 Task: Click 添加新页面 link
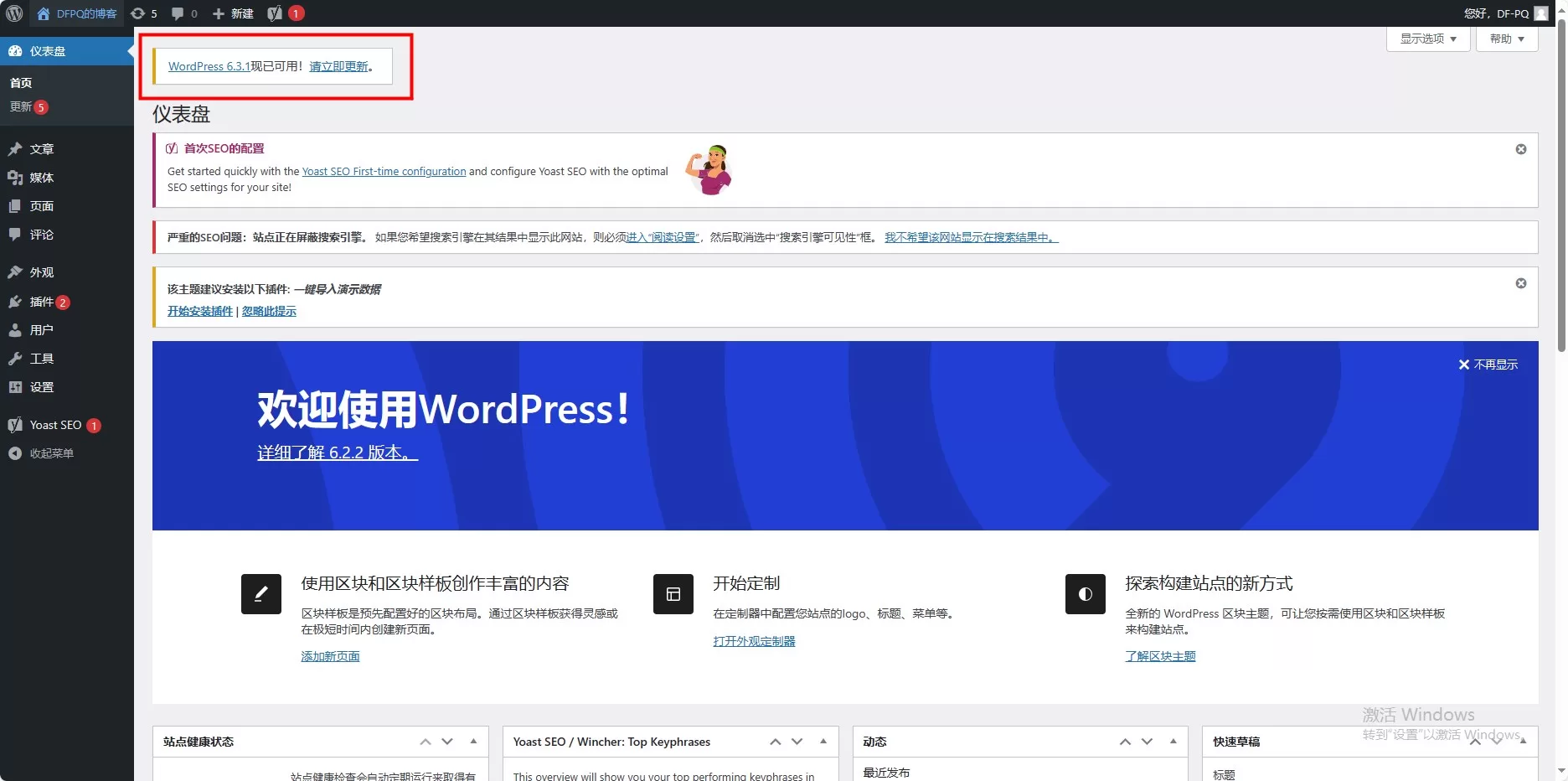(331, 656)
